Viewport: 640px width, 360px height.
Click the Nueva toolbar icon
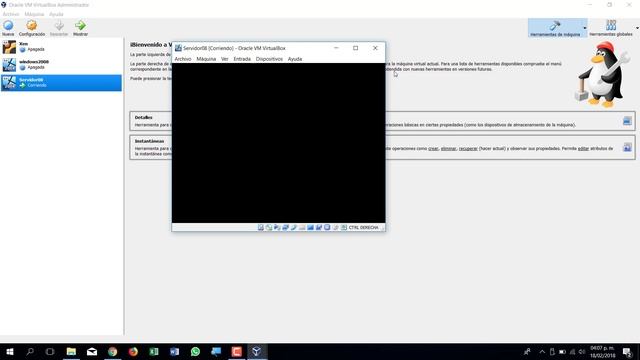pos(8,28)
